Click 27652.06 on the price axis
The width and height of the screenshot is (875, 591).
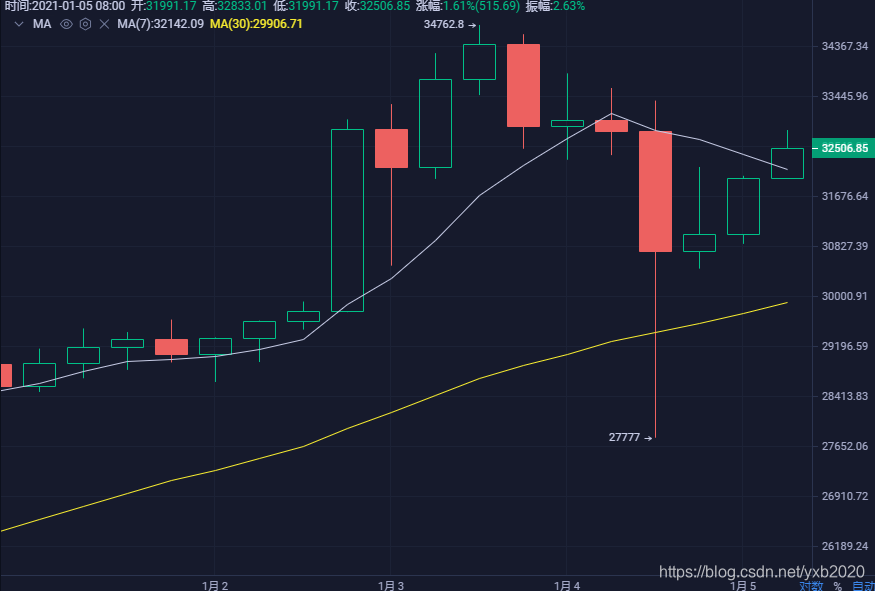(x=845, y=446)
